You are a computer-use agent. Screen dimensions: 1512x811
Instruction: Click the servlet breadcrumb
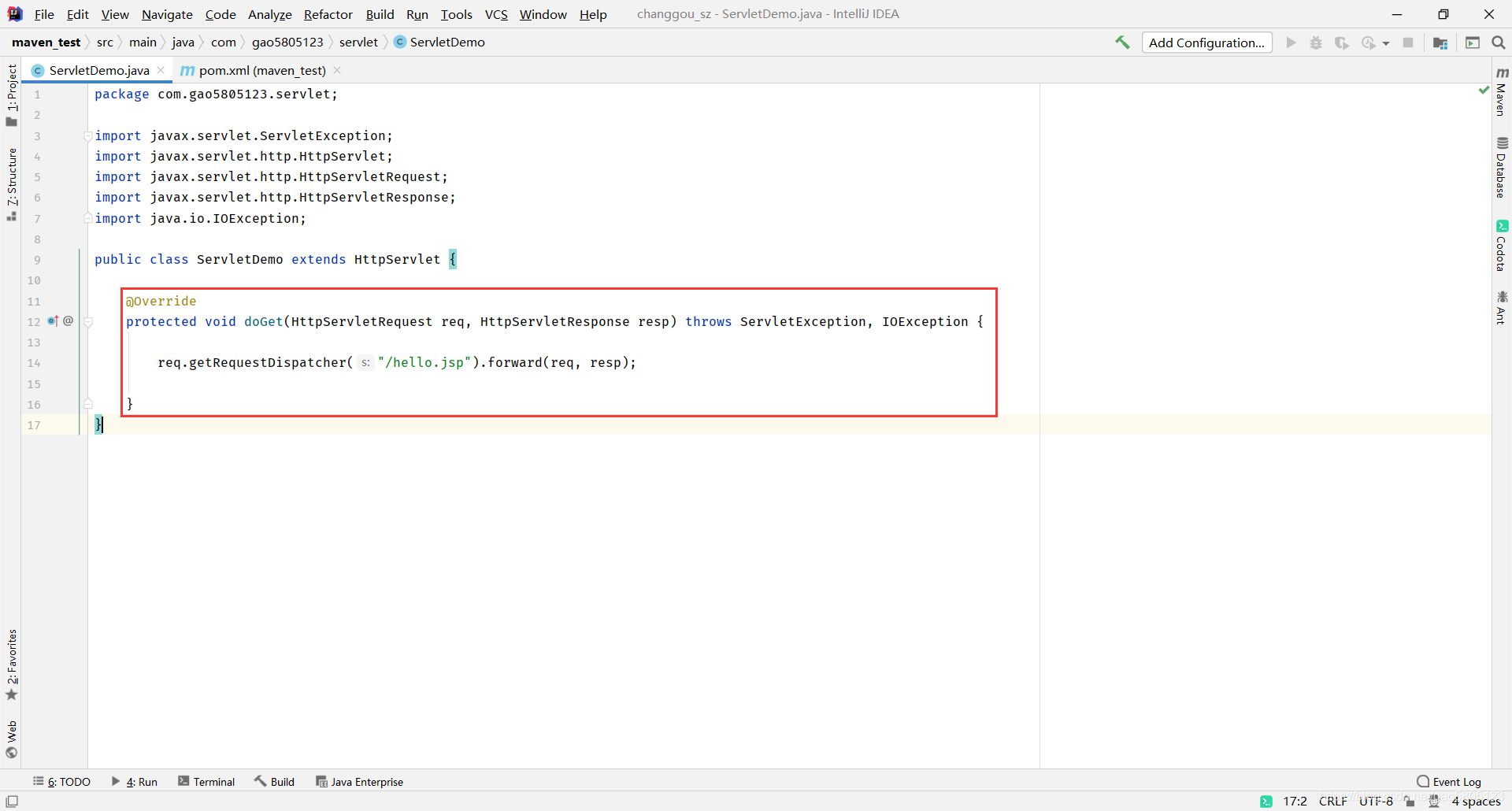point(358,43)
